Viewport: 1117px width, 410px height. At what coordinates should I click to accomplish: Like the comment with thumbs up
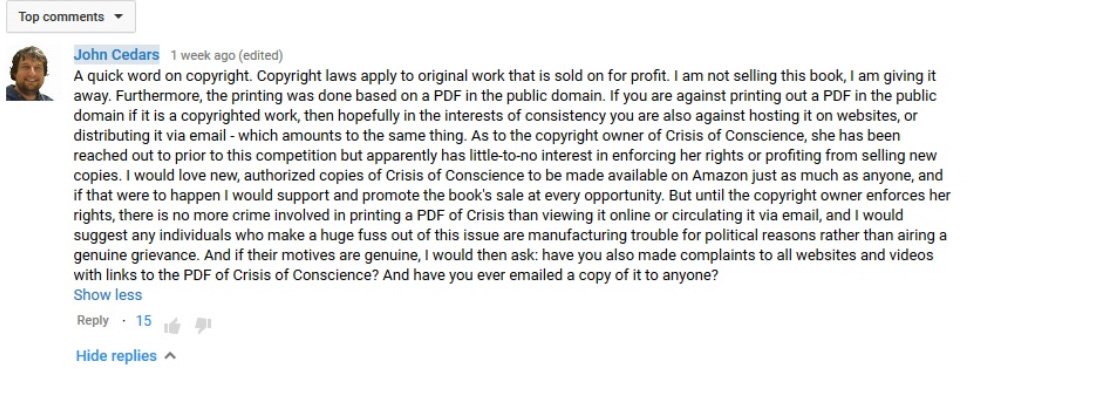tap(172, 326)
